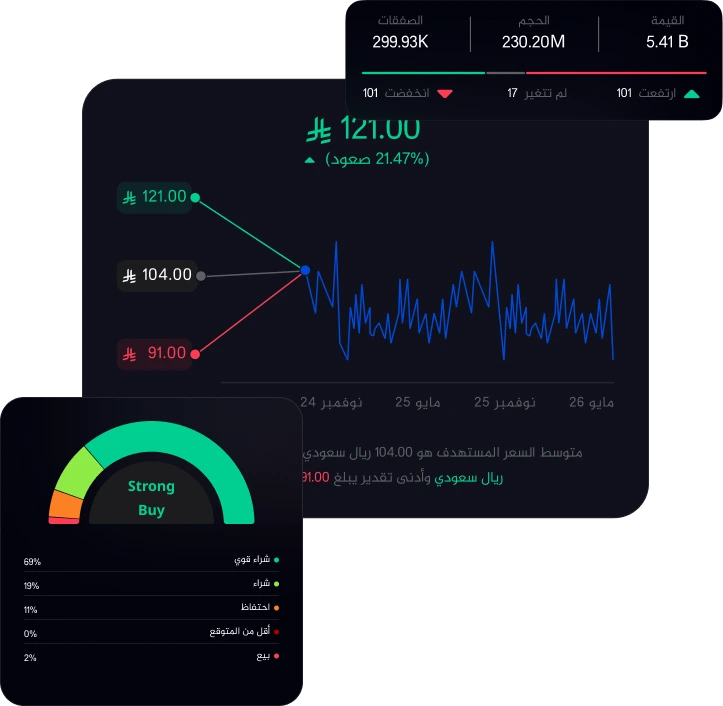Click the gray dot beside the 104.00 target

(x=201, y=276)
